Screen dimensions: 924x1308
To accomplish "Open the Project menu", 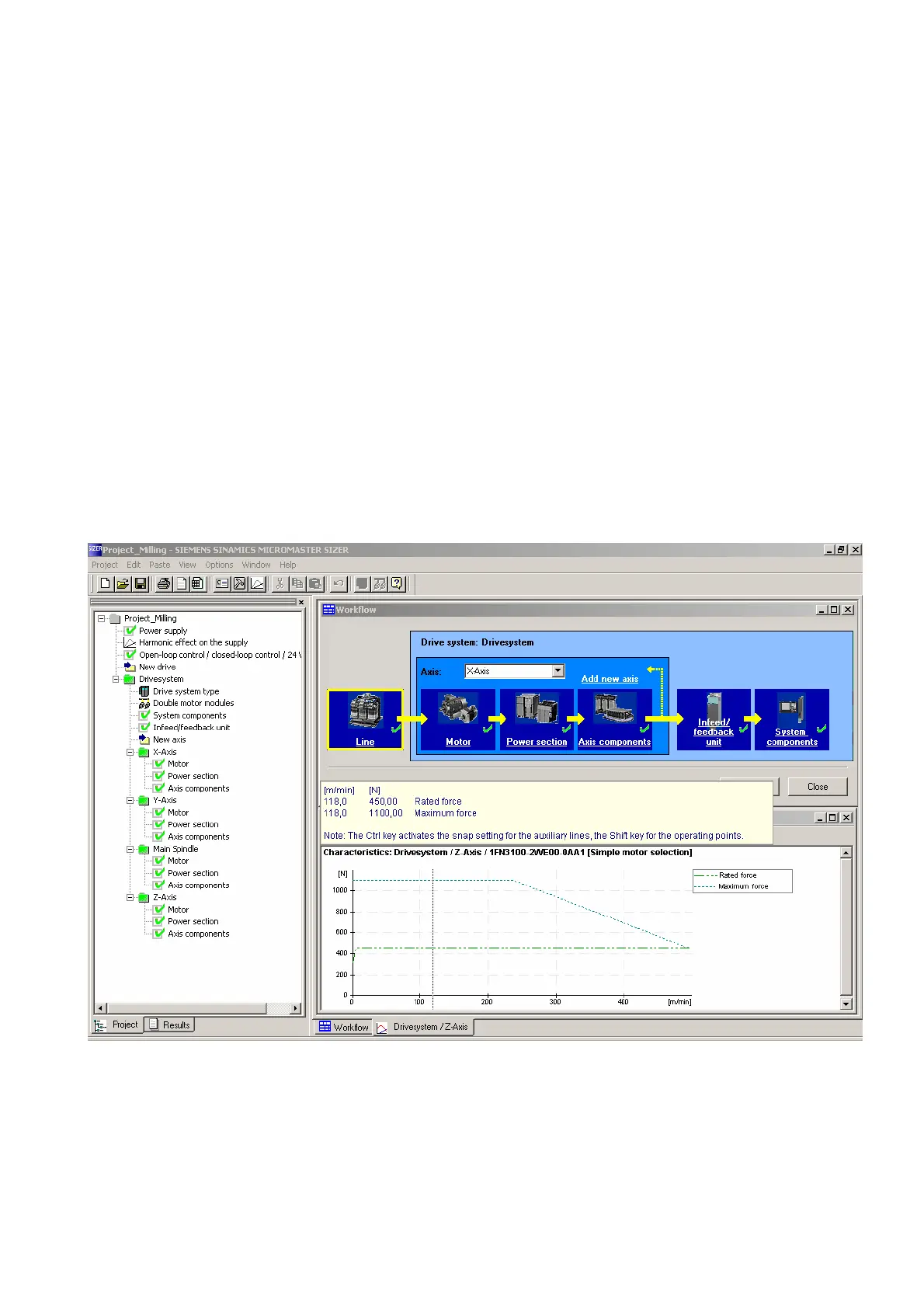I will tap(105, 565).
